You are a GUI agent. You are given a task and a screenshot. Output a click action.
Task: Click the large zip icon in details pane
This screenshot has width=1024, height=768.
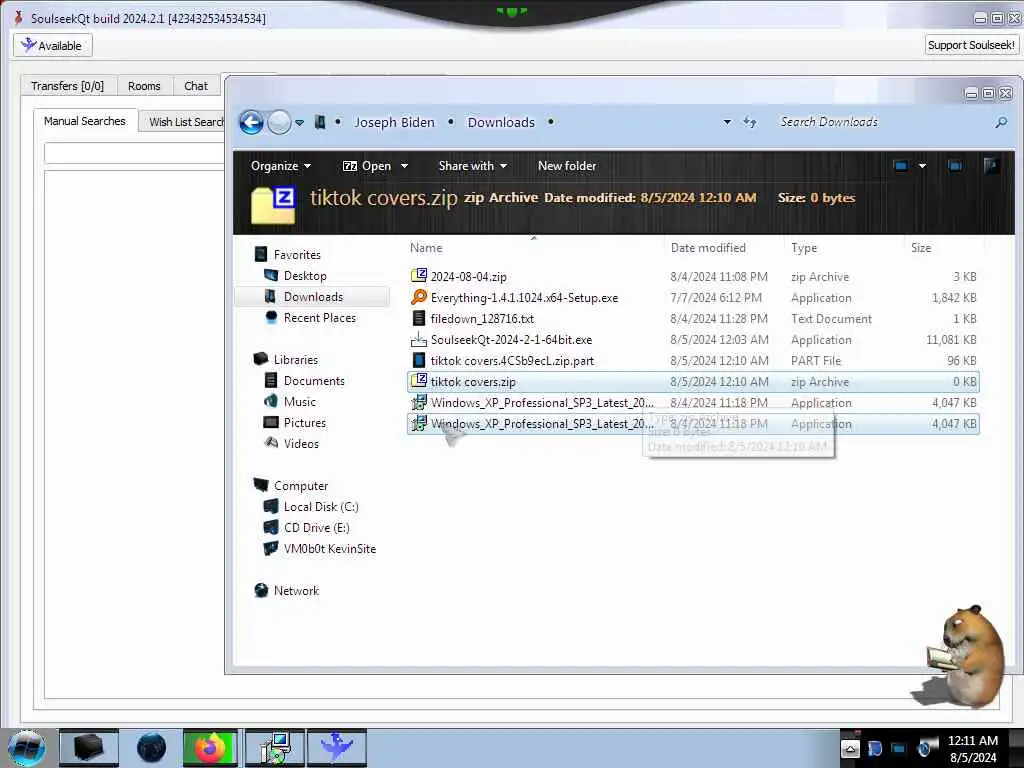coord(273,204)
